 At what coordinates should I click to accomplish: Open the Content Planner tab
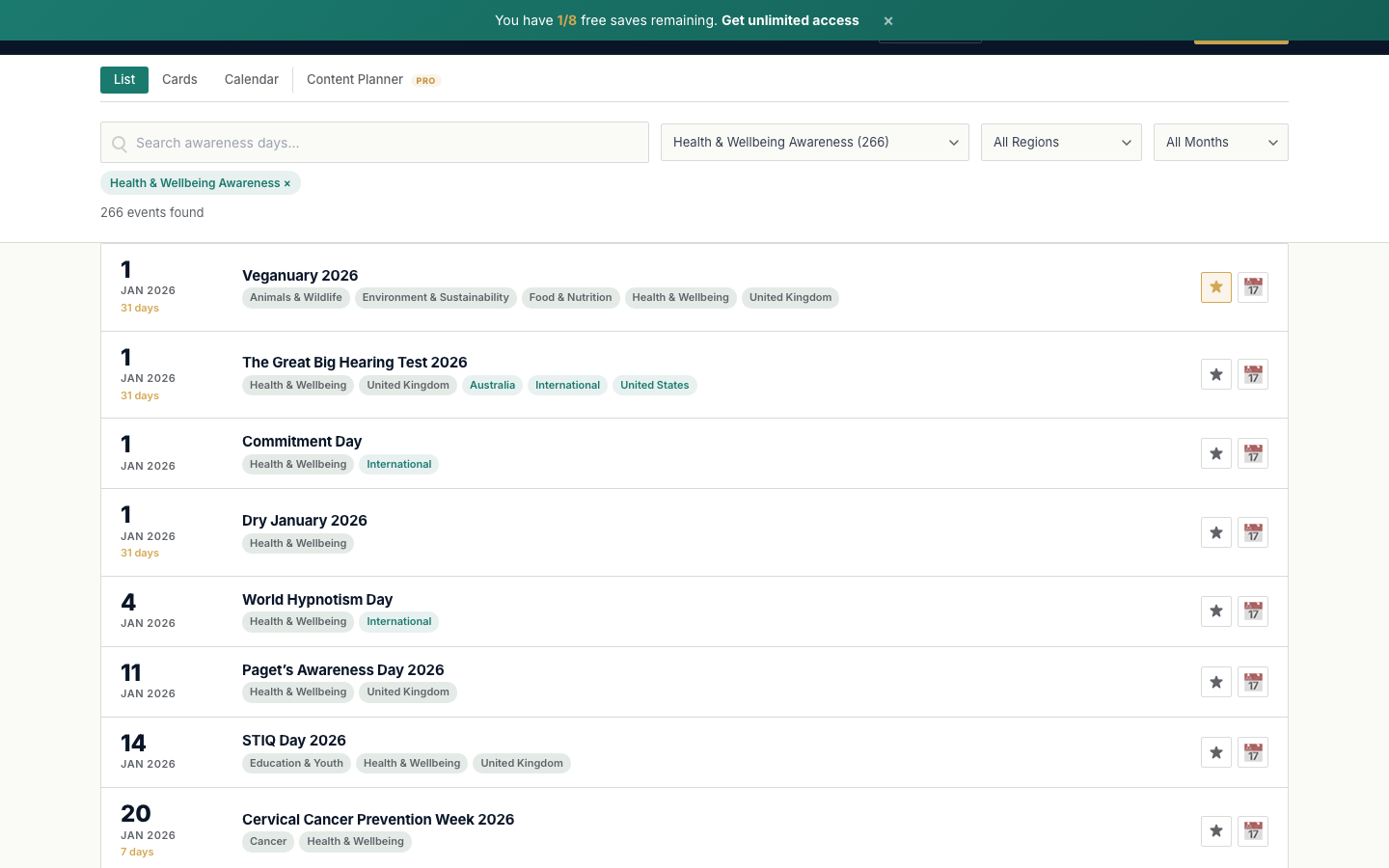pos(354,79)
